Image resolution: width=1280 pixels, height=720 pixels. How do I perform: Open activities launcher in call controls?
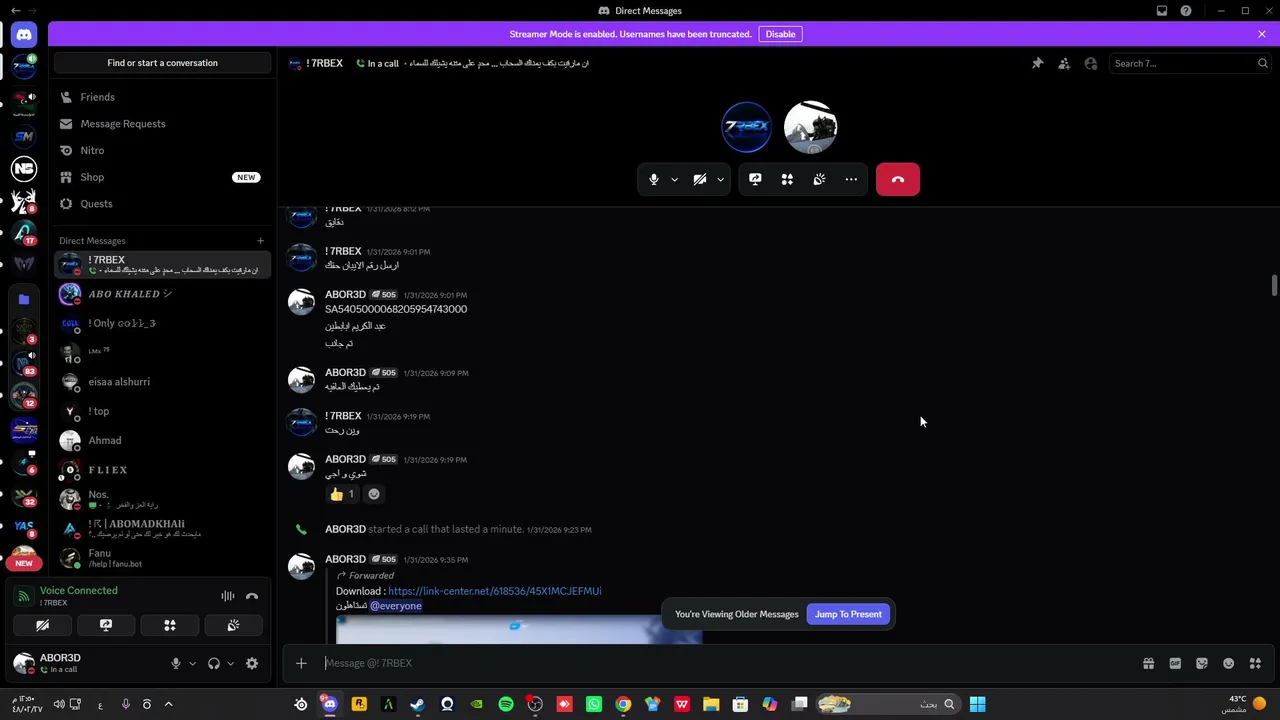point(787,179)
